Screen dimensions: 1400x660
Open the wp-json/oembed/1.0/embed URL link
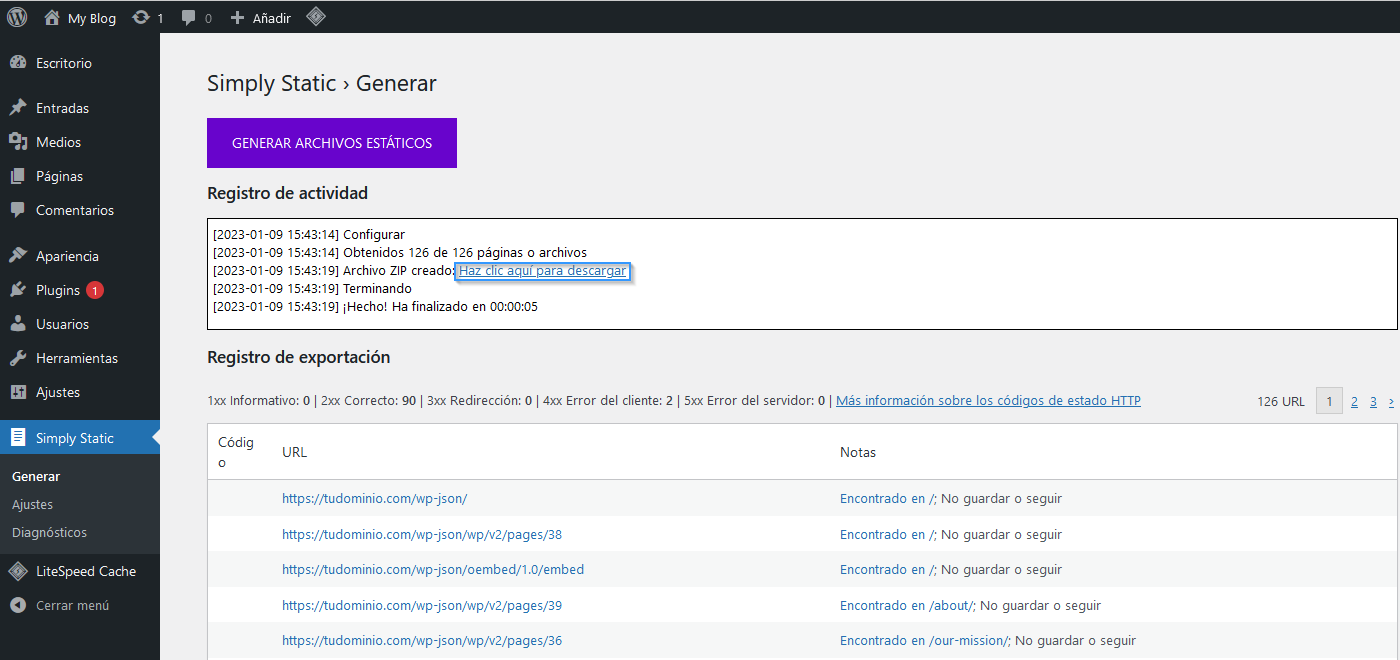[432, 569]
